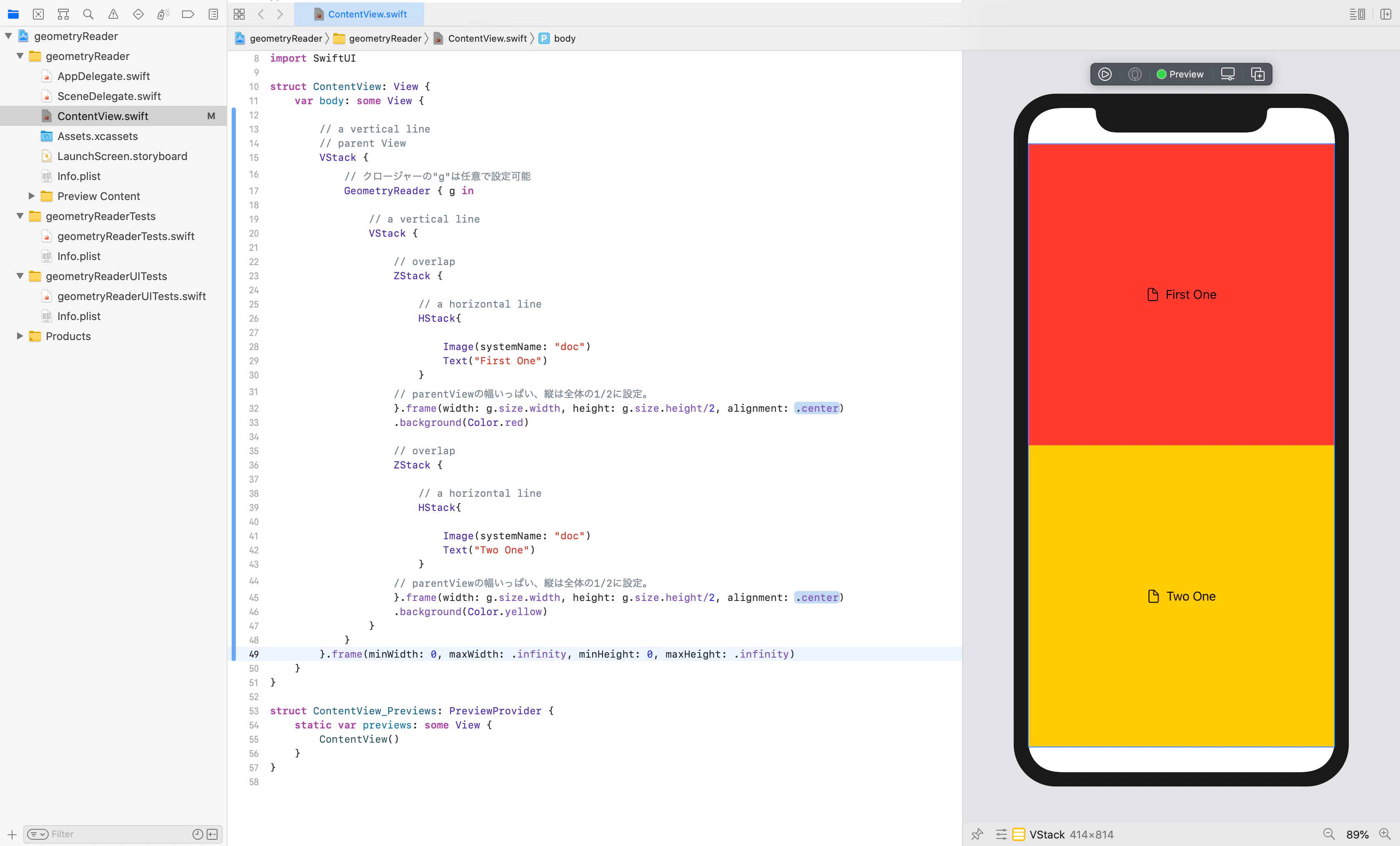Open the Project navigator folder icon
The image size is (1400, 846).
click(13, 14)
